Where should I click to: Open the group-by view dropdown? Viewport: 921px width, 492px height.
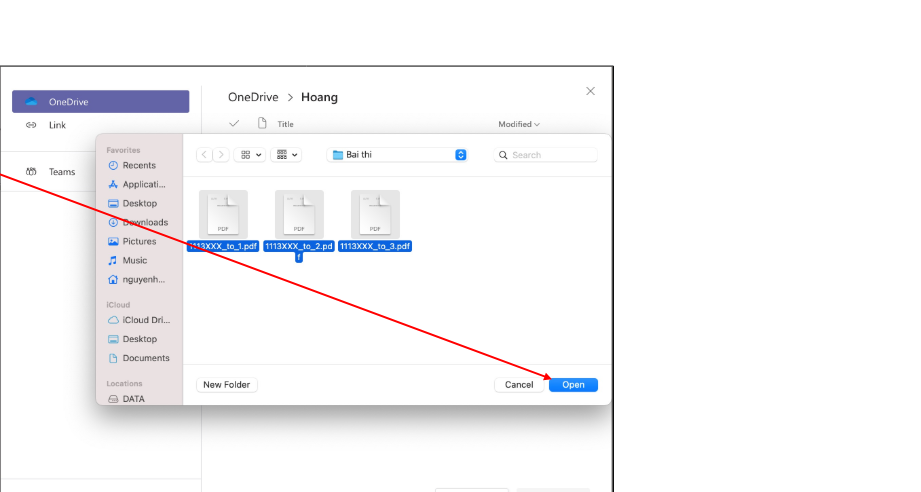287,154
